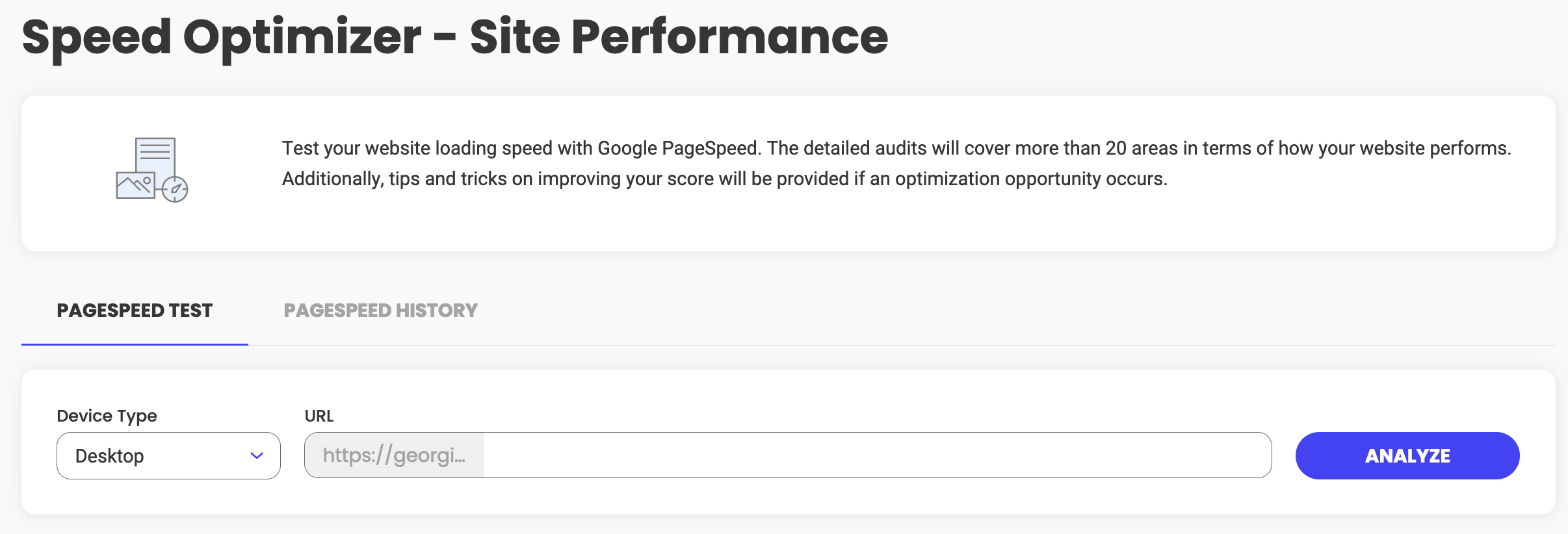The width and height of the screenshot is (1568, 534).
Task: Select the PageSpeed Test tab
Action: click(135, 311)
